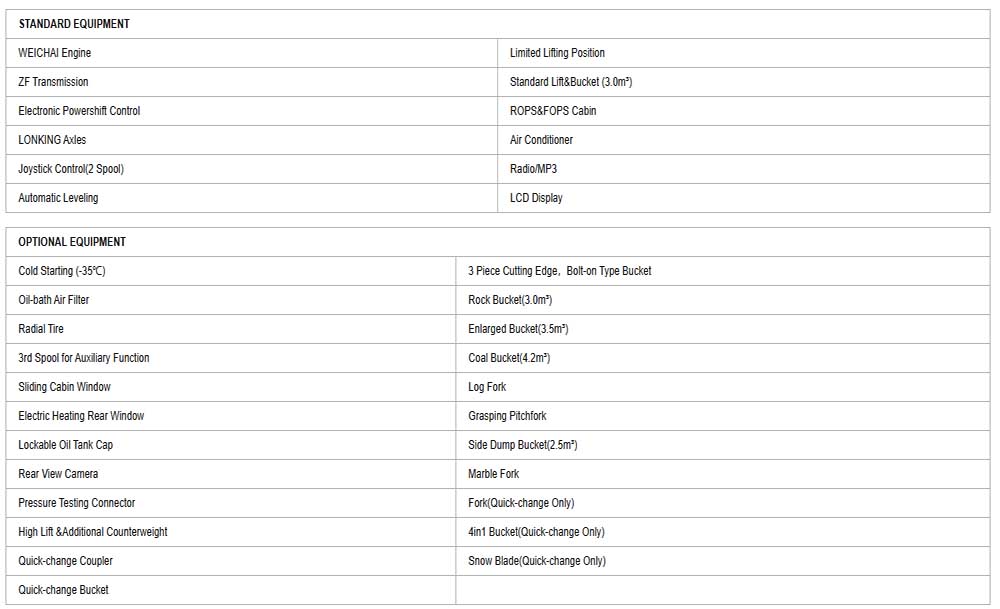1000x609 pixels.
Task: Click the STANDARD EQUIPMENT header
Action: (497, 24)
